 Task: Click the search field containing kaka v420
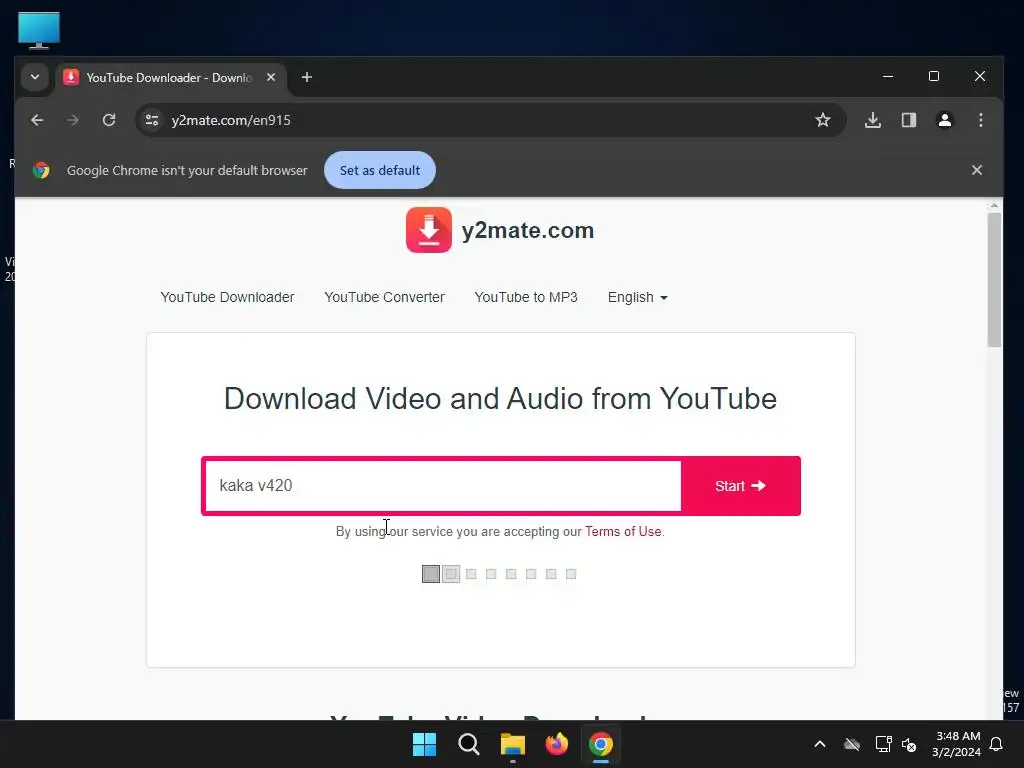pyautogui.click(x=443, y=486)
